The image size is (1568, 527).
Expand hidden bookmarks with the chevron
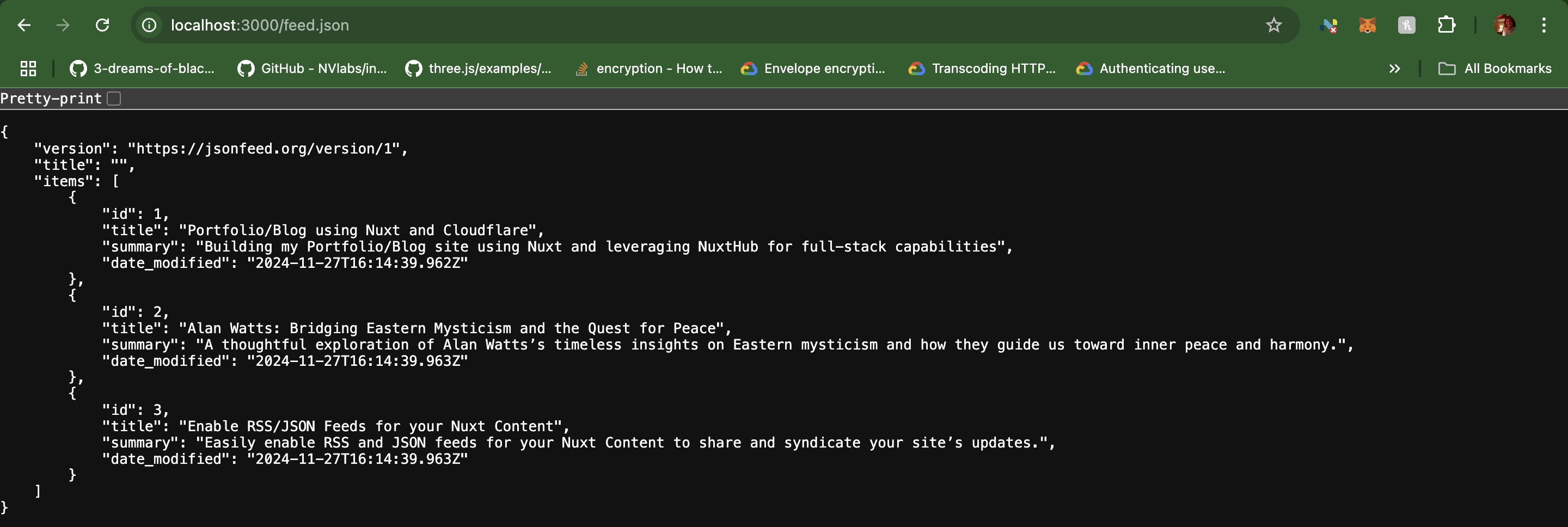point(1394,68)
